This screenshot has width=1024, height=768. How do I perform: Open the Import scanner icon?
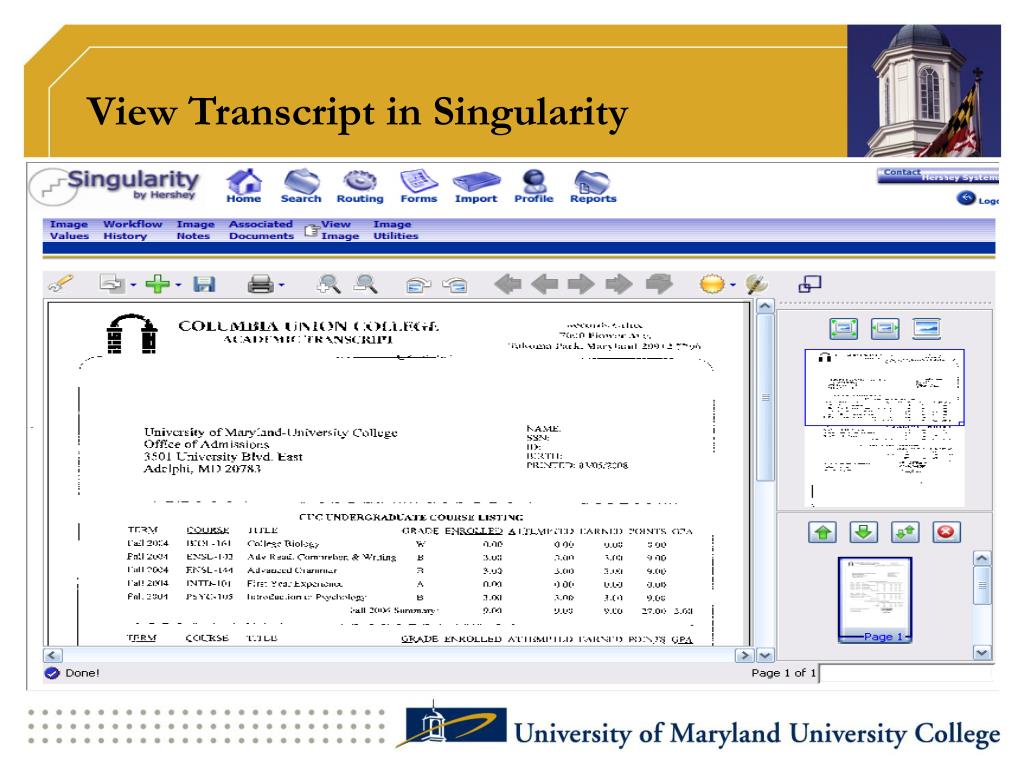click(476, 185)
